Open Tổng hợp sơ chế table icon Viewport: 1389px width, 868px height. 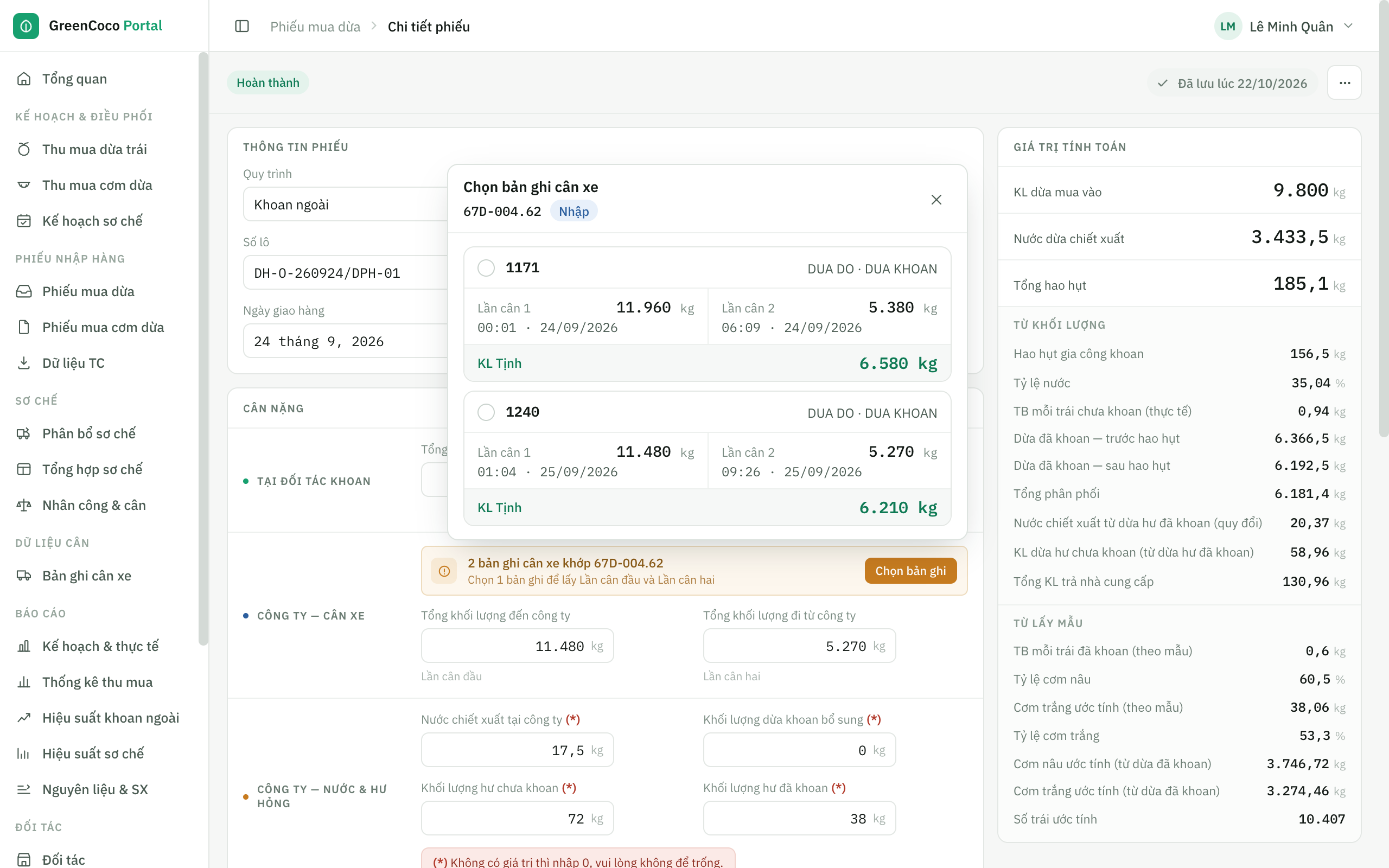23,469
